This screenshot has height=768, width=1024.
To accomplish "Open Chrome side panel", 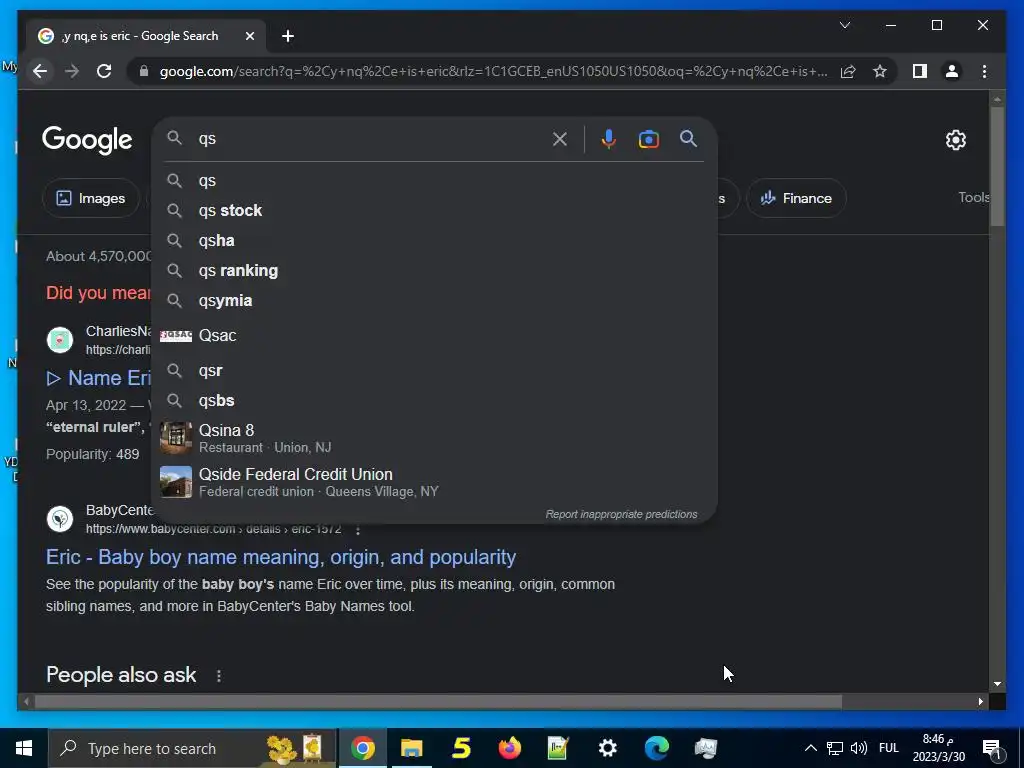I will (x=920, y=71).
